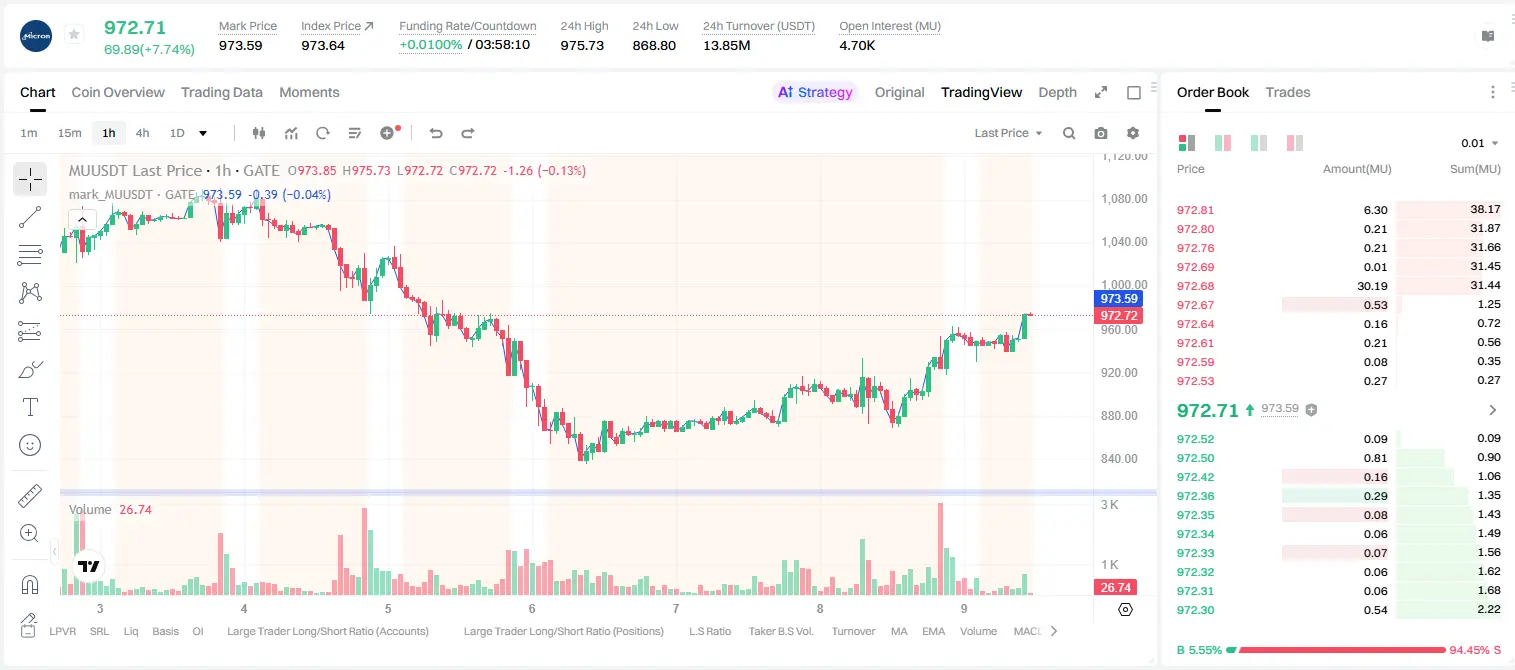Screen dimensions: 1515x670
Task: Open the Coin Overview tab
Action: [118, 92]
